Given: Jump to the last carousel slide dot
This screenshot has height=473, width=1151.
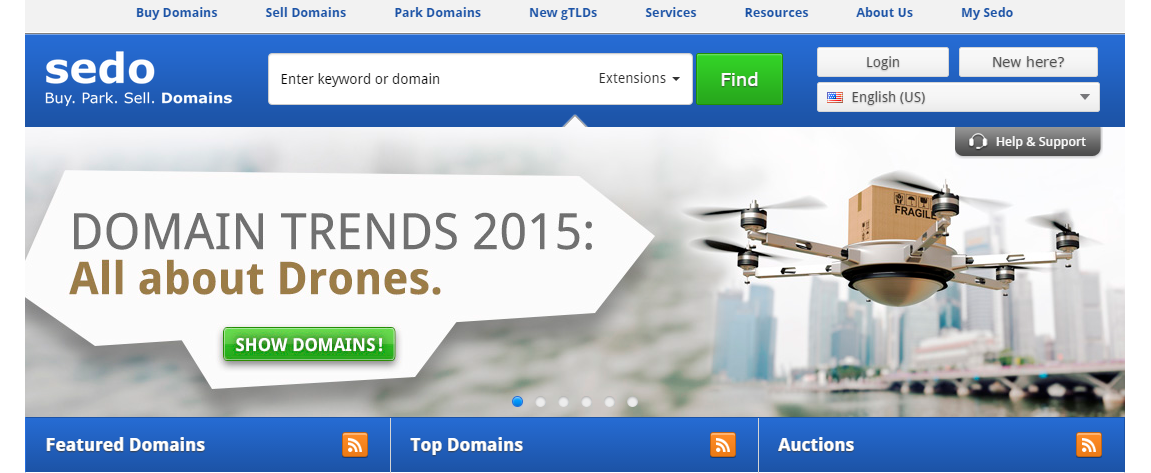Looking at the screenshot, I should [632, 402].
